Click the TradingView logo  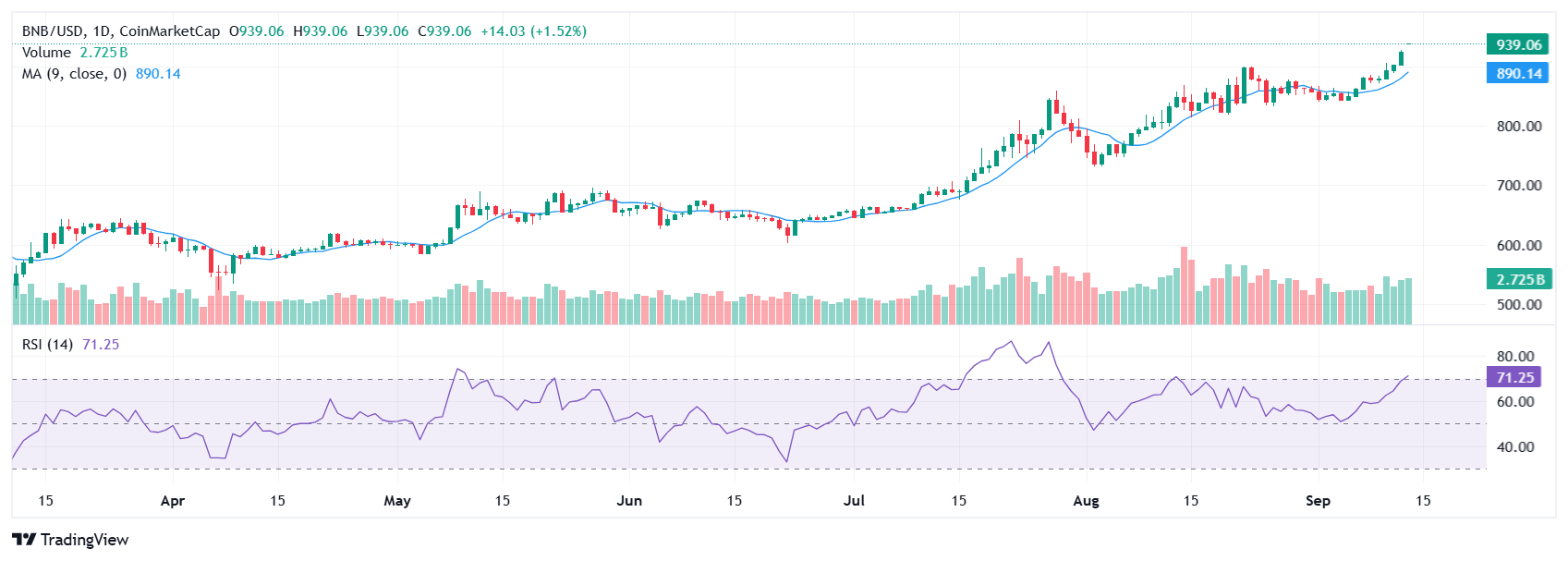click(70, 540)
